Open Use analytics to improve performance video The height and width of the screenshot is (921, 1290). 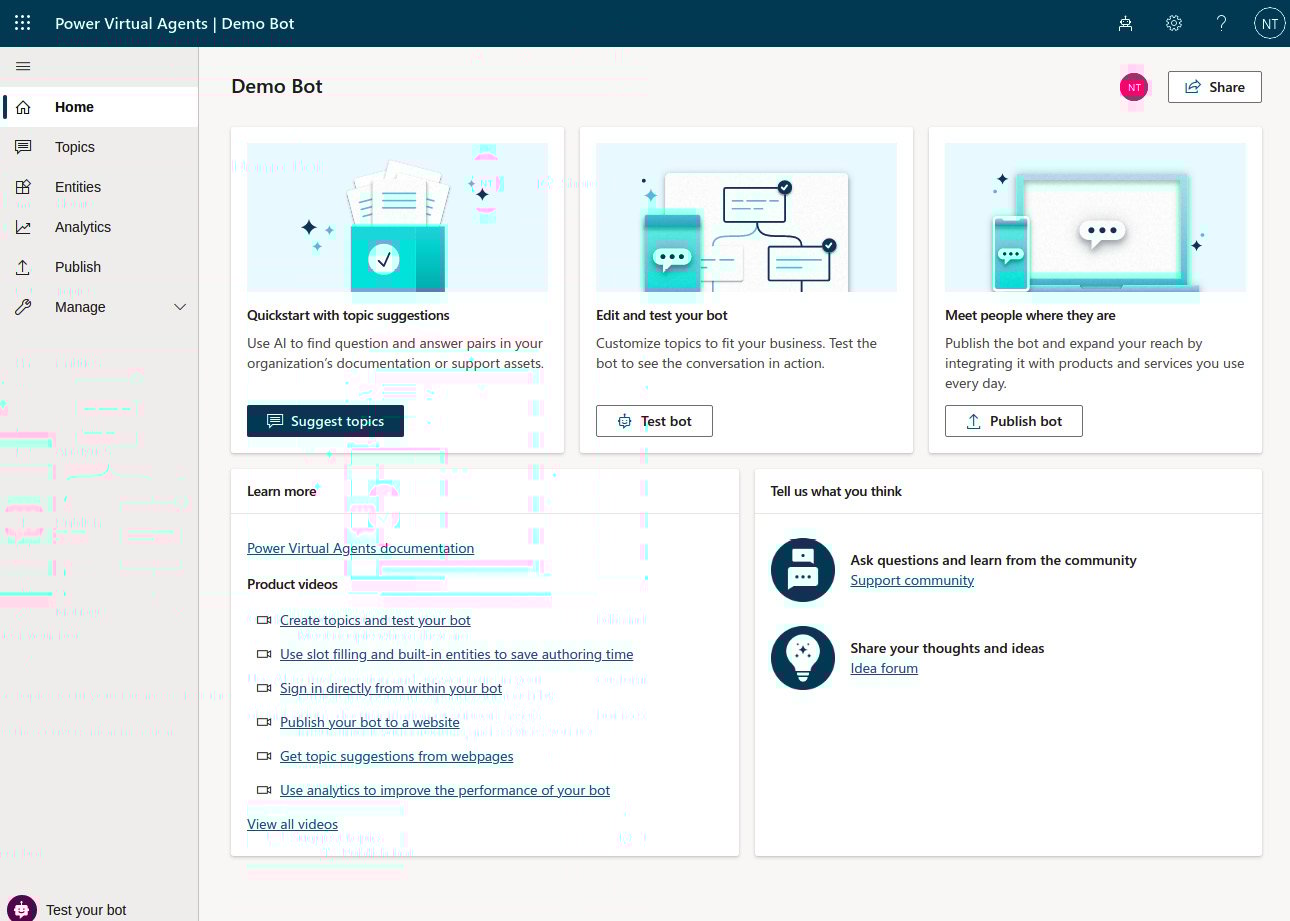(x=445, y=790)
